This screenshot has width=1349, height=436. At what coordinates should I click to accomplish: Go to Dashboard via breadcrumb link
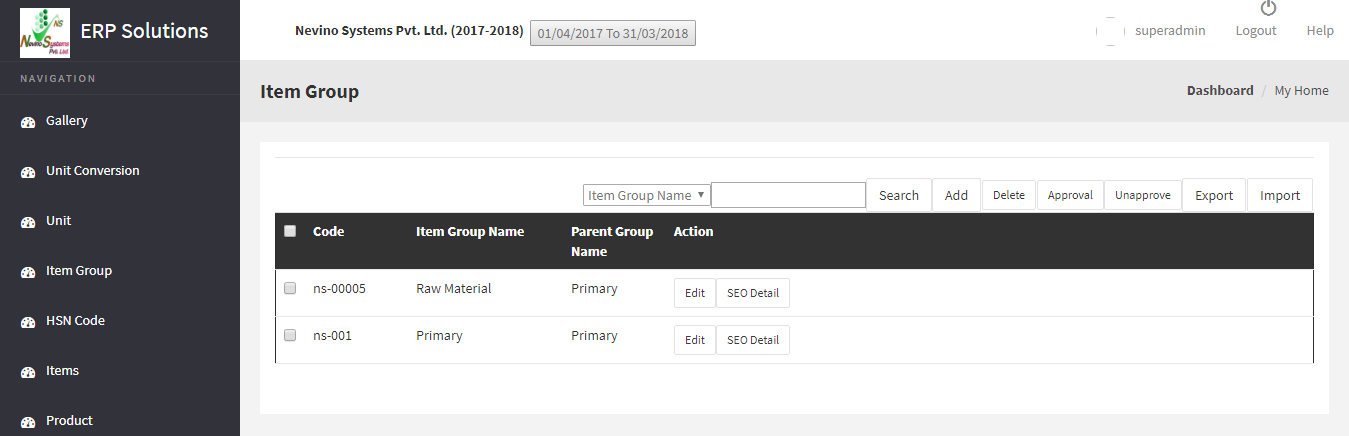1219,91
